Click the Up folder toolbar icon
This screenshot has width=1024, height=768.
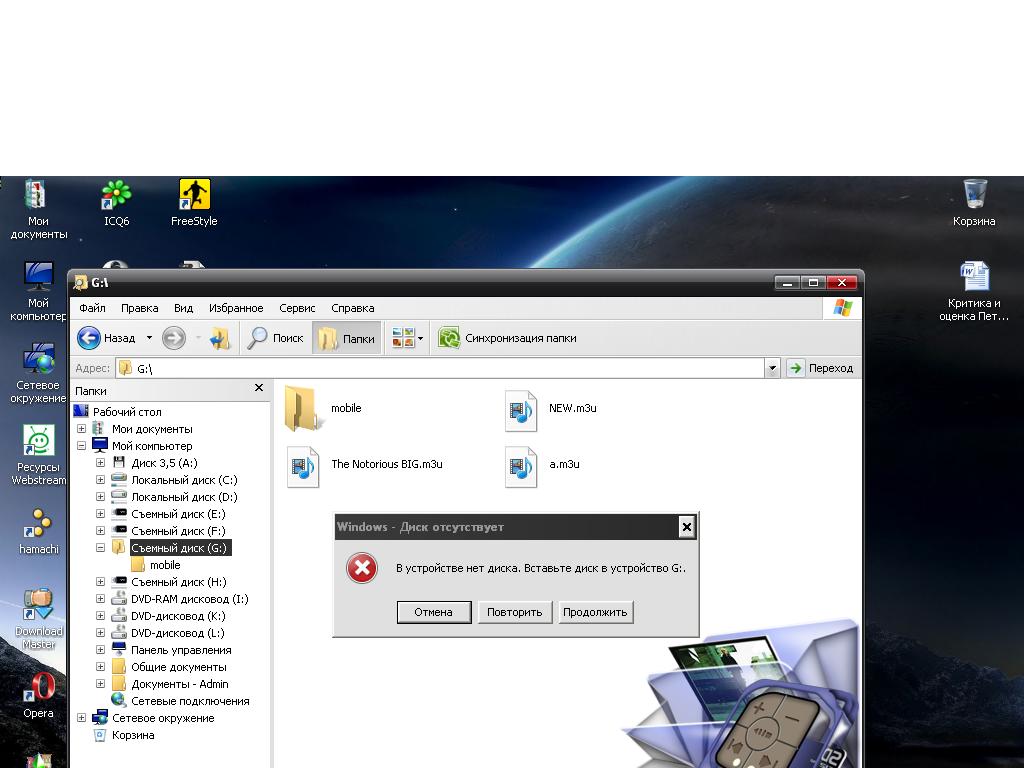tap(220, 338)
